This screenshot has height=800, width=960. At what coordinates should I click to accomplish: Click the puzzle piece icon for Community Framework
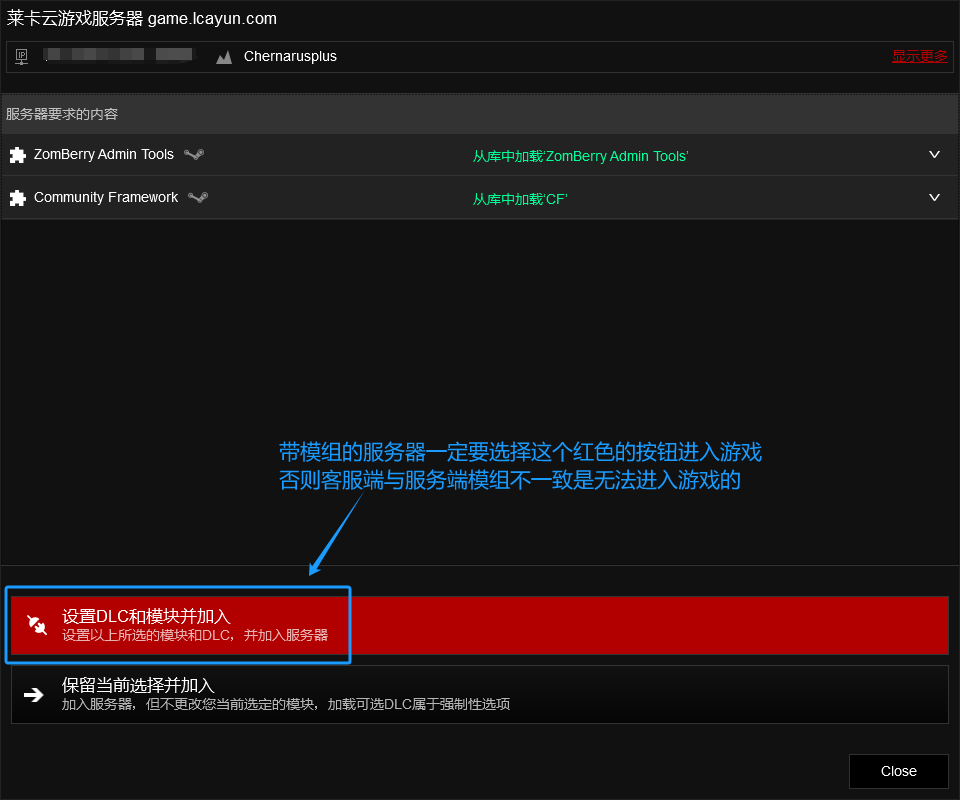pos(17,198)
